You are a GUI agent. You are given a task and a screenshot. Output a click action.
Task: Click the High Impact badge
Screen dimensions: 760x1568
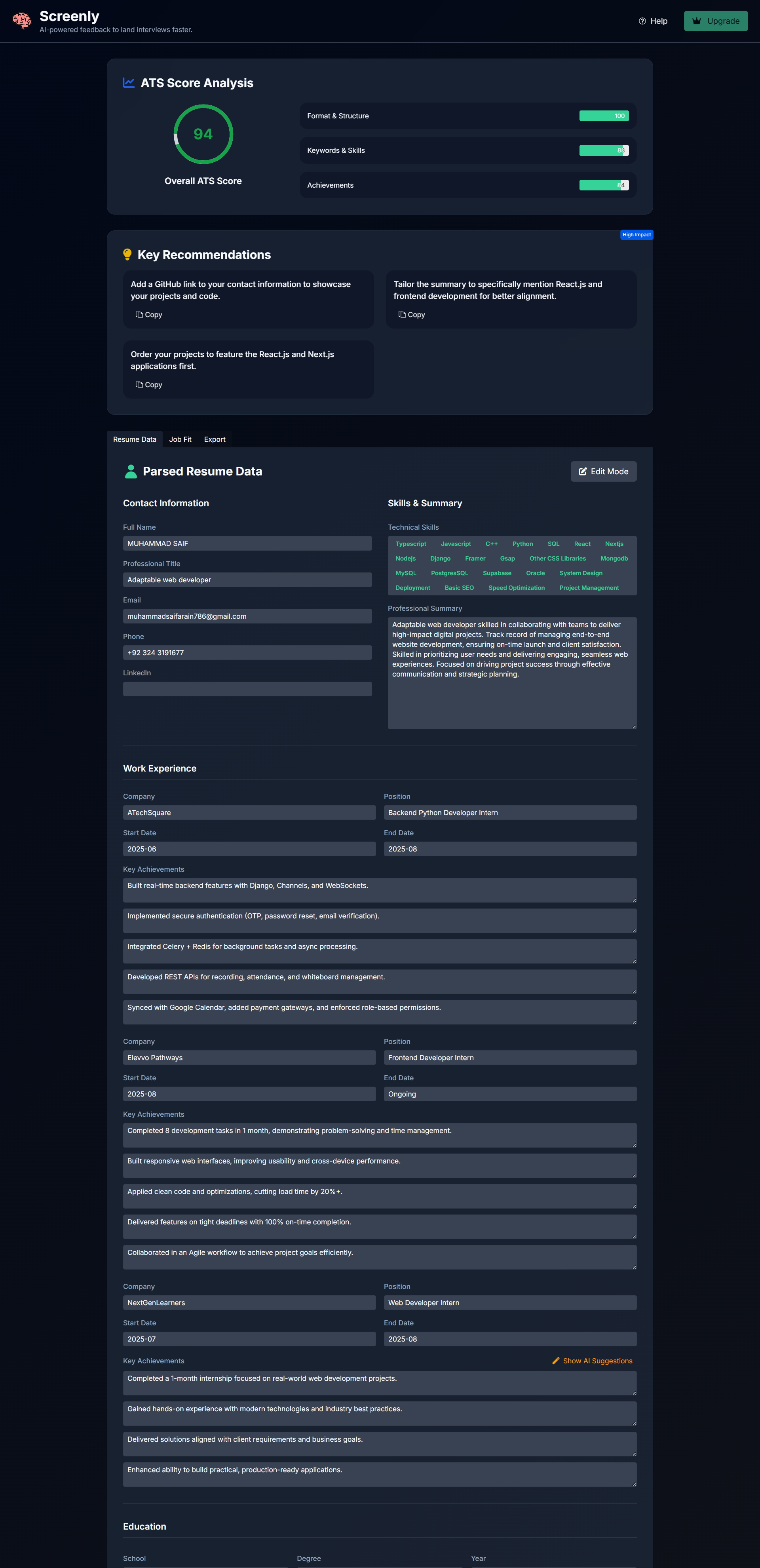tap(636, 235)
